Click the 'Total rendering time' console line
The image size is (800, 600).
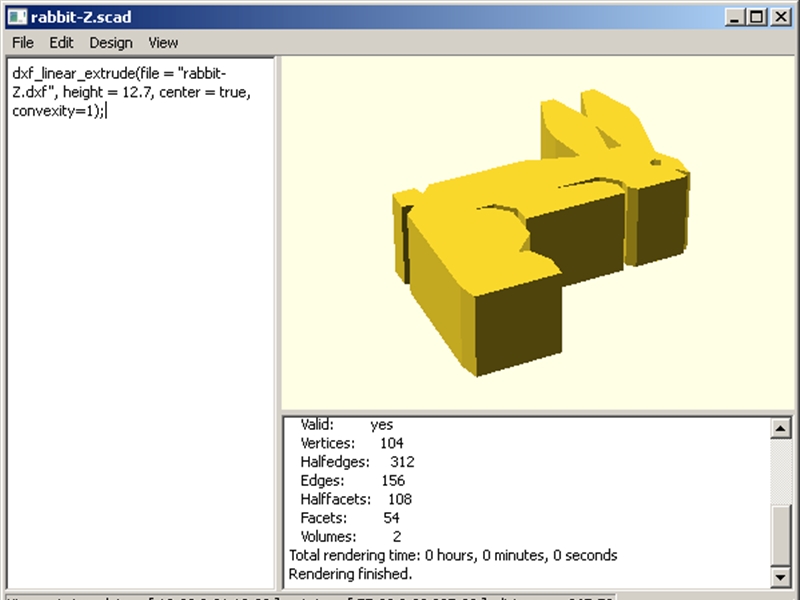[x=453, y=555]
